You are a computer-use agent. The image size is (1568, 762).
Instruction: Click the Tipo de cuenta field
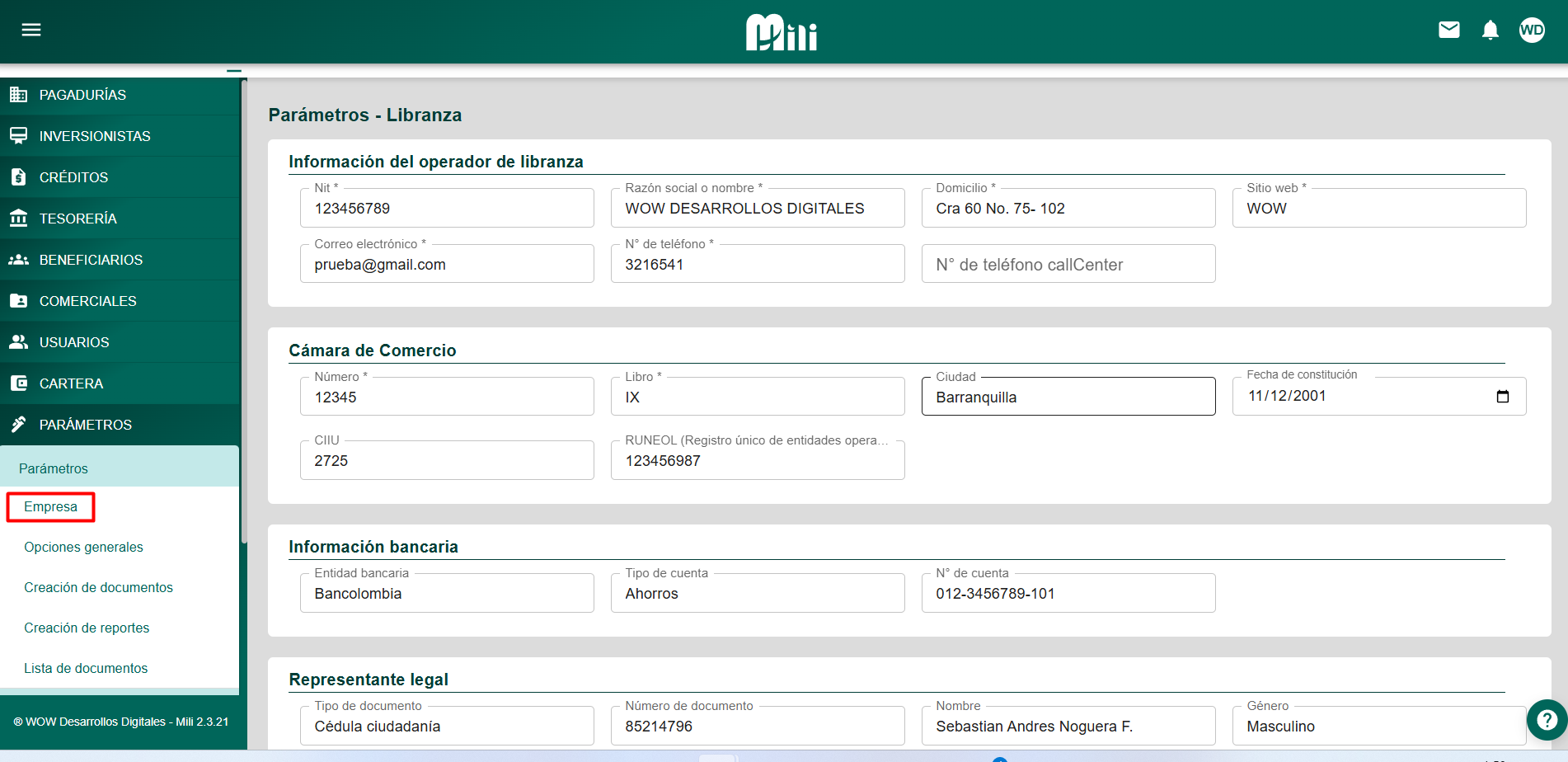(x=757, y=594)
